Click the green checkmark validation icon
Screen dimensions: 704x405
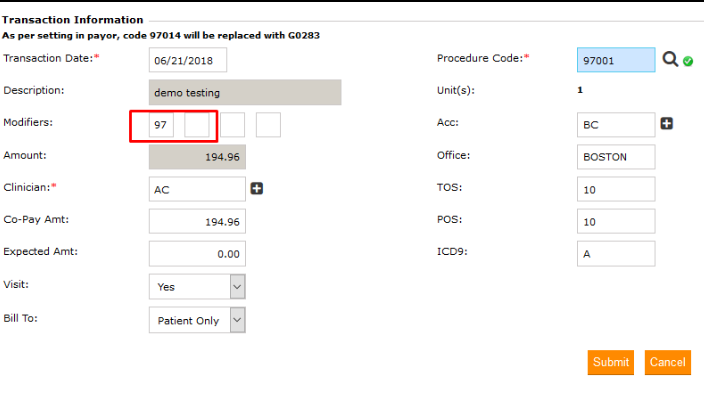tap(688, 61)
